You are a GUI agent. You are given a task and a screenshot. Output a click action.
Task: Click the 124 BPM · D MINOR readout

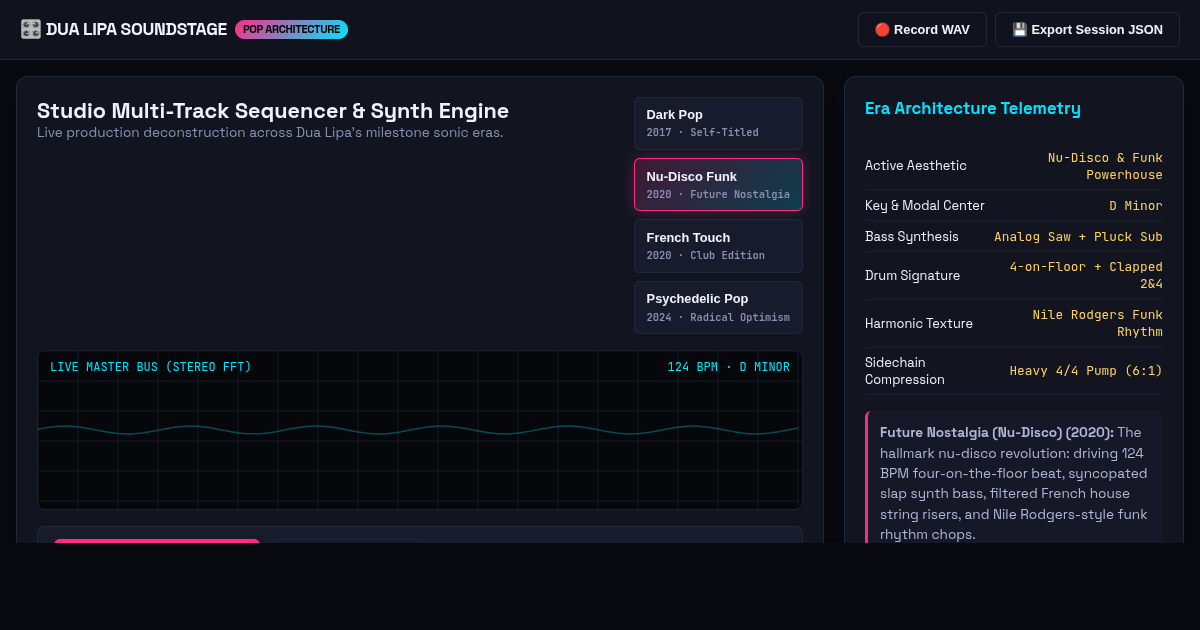728,367
